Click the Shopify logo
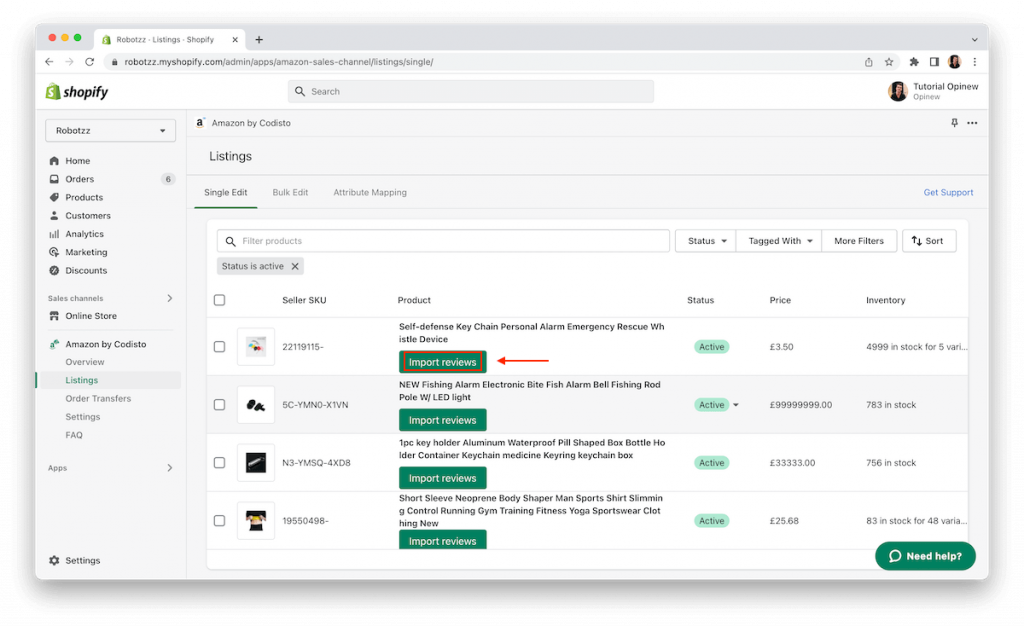Viewport: 1024px width, 626px height. point(76,92)
